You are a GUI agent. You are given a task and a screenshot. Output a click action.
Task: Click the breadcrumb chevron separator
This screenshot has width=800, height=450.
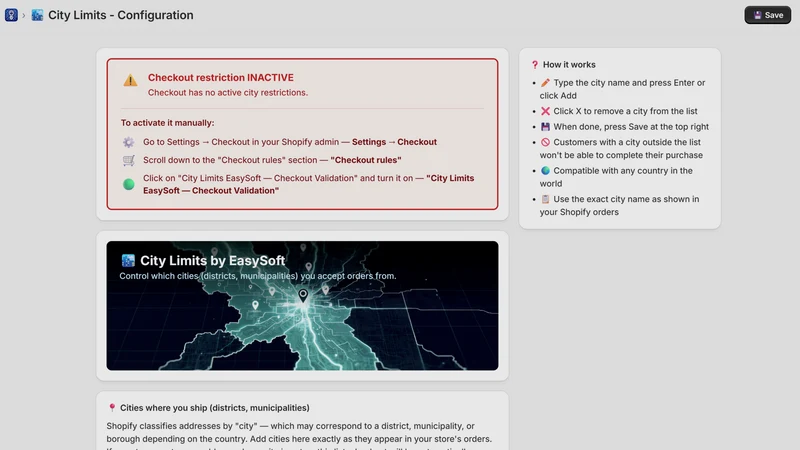[x=23, y=16]
